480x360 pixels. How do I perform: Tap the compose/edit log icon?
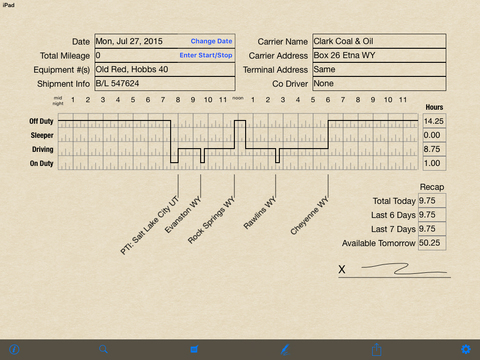(194, 349)
